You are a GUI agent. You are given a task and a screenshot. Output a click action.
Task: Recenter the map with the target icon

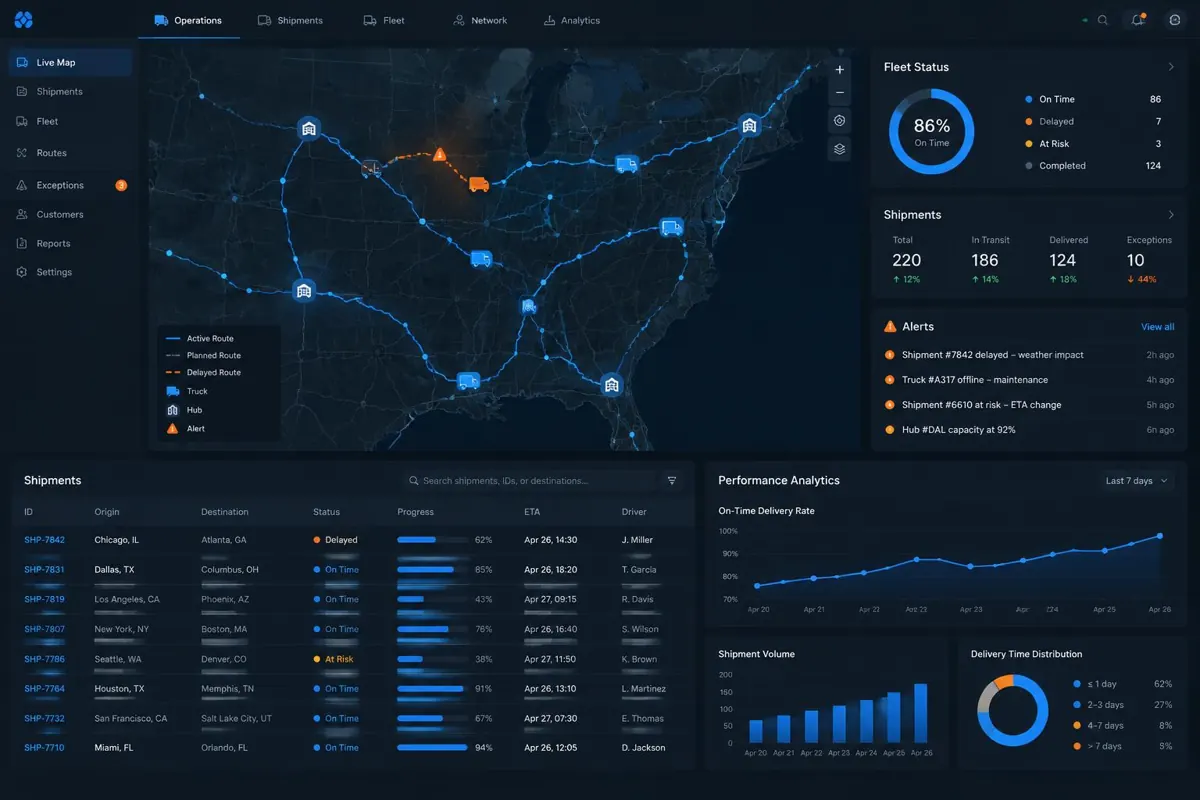click(x=840, y=121)
